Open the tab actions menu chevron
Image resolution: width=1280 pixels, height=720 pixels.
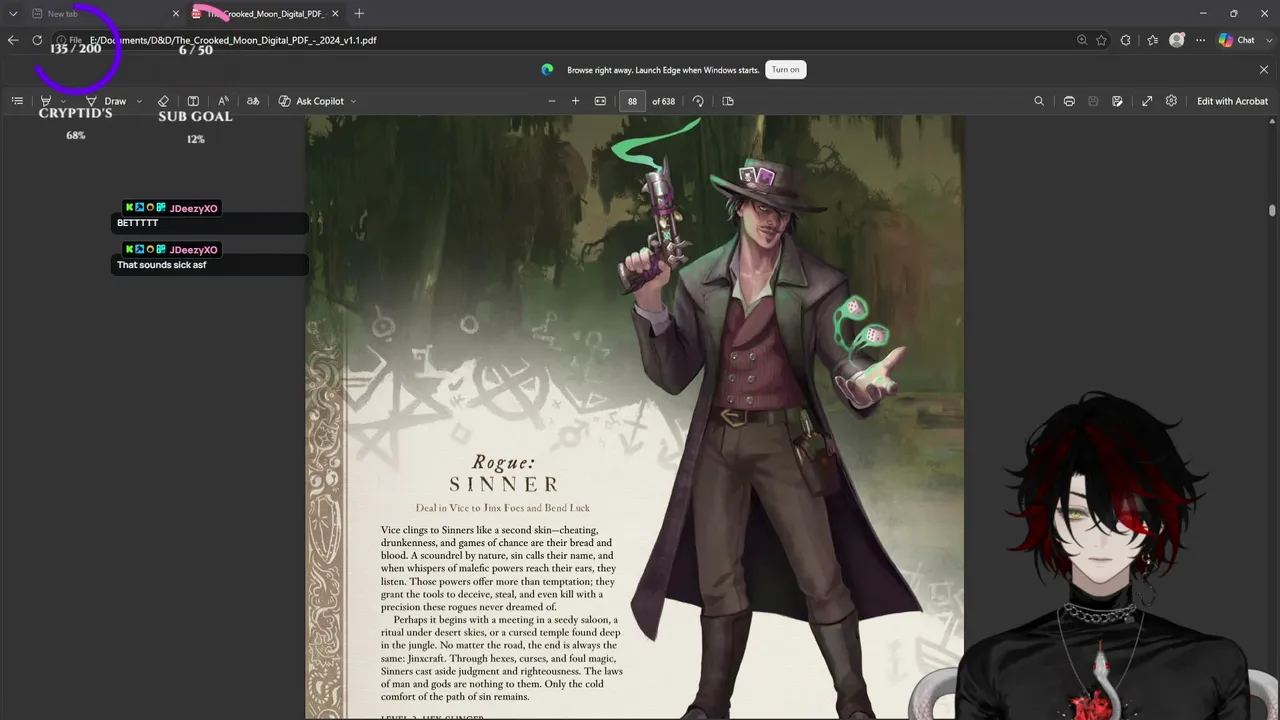13,14
